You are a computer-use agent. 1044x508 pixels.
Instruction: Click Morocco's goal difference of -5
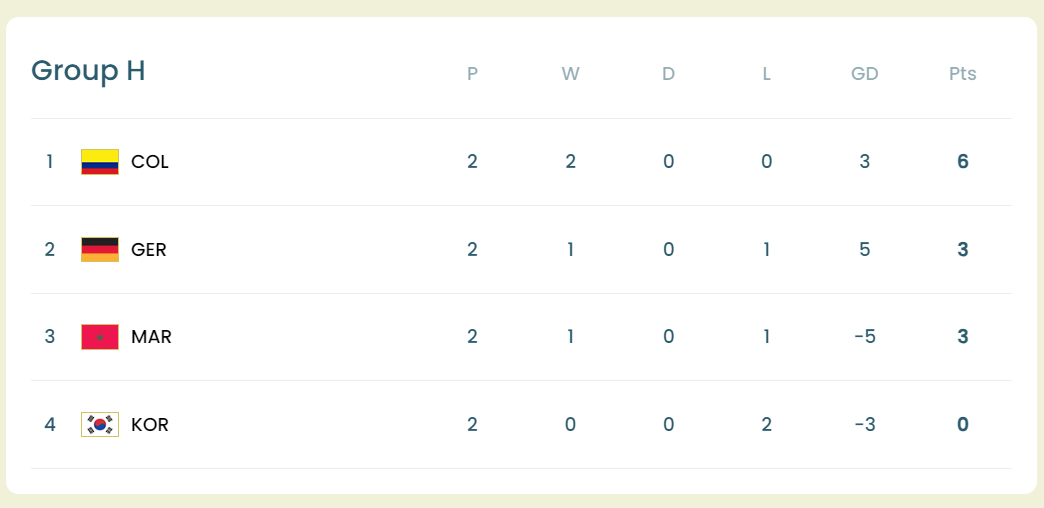click(x=865, y=337)
